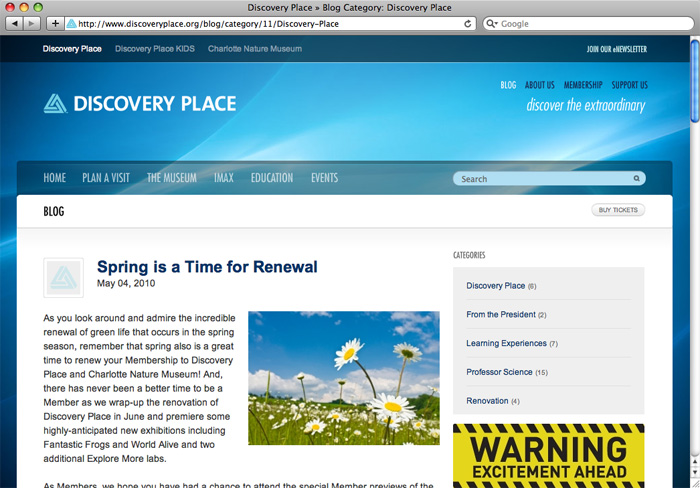
Task: Go forward with the browser forward arrow
Action: (31, 24)
